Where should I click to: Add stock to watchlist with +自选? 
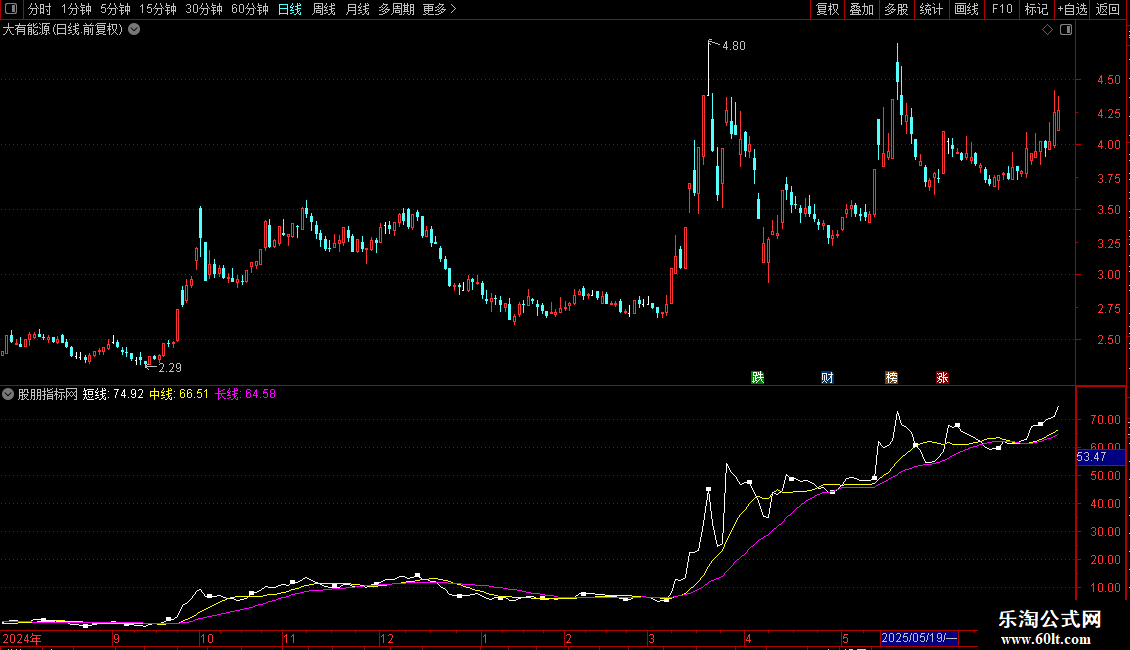coord(1071,10)
